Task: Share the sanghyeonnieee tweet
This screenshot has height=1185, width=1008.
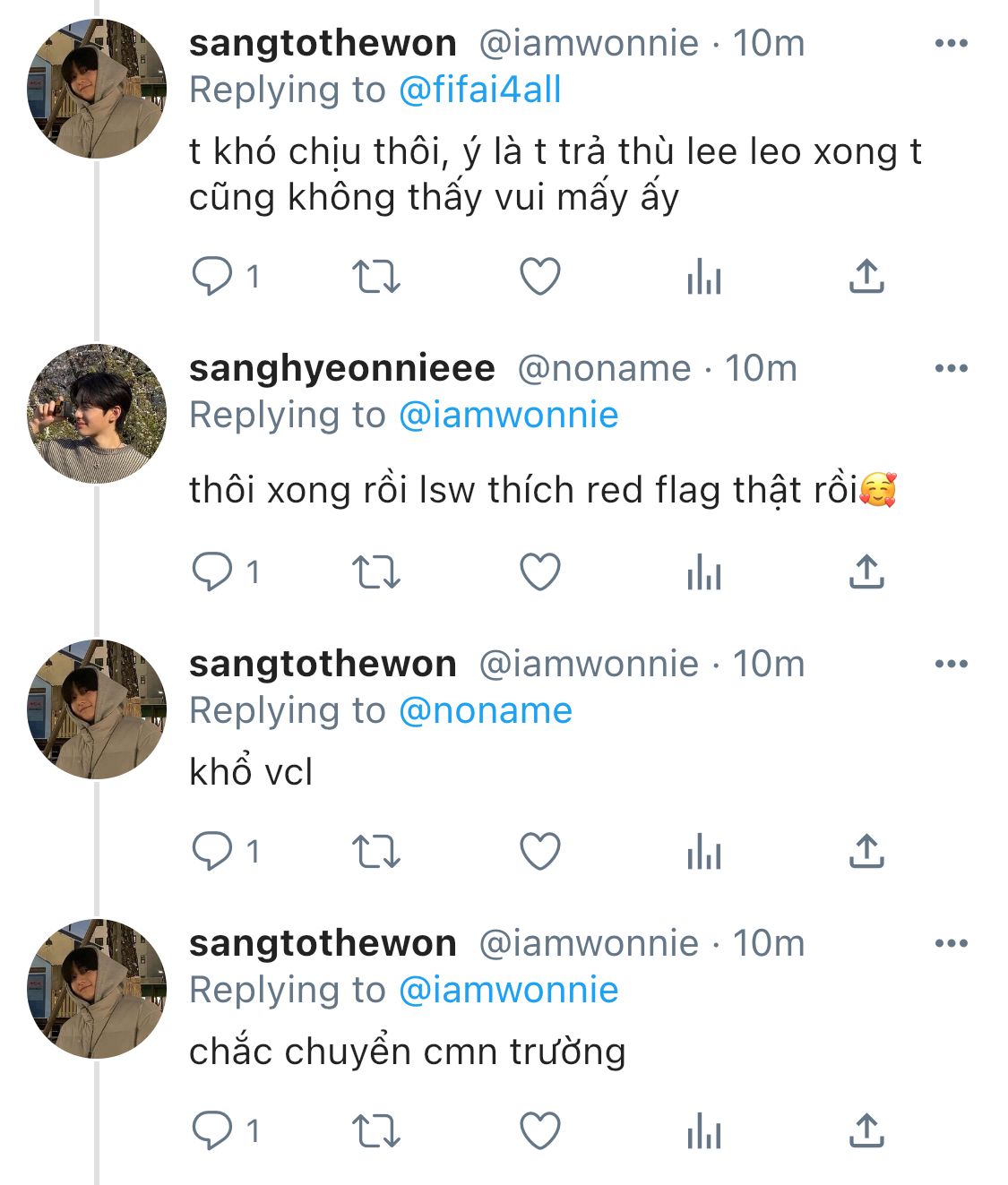Action: pyautogui.click(x=866, y=572)
